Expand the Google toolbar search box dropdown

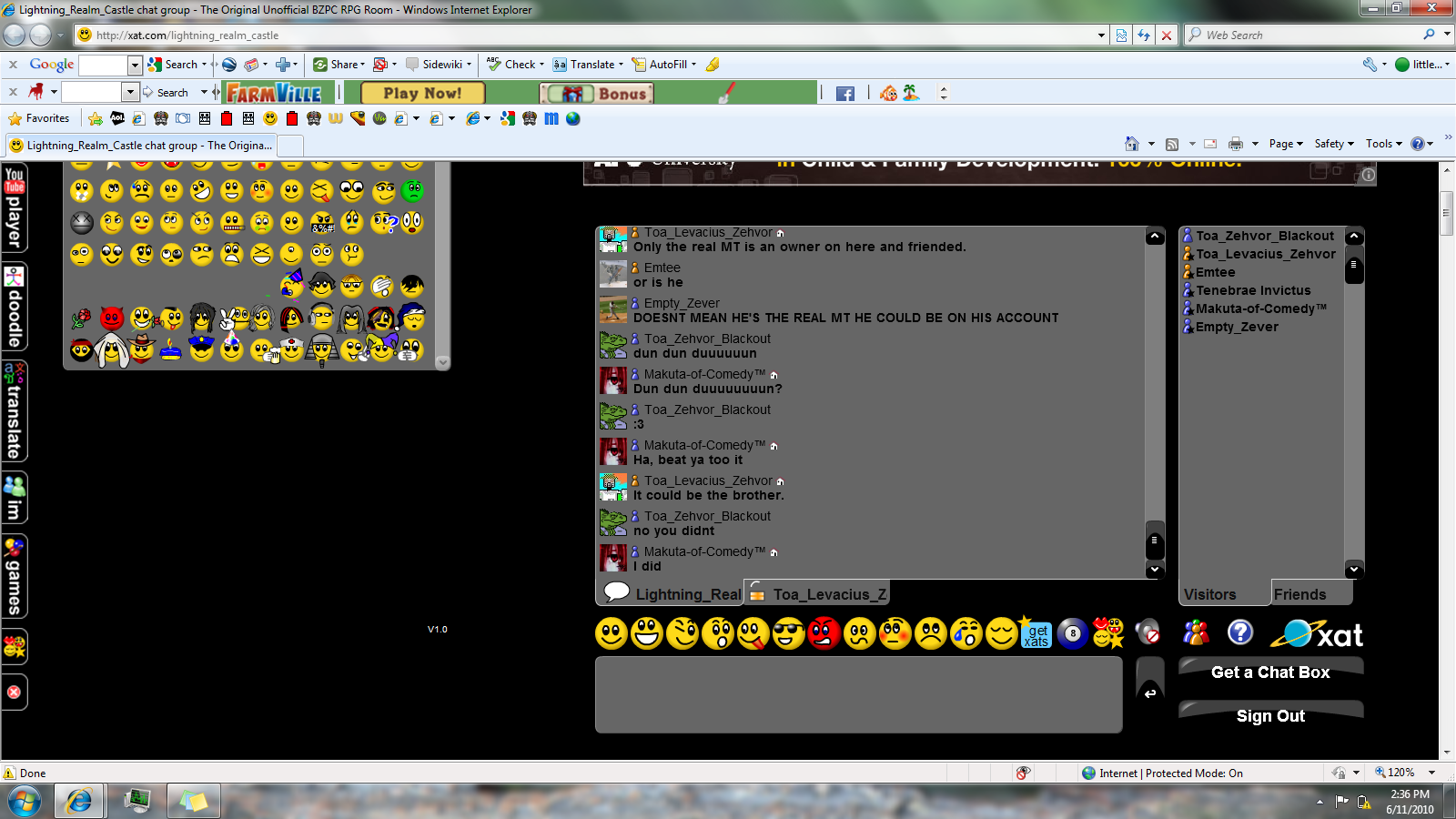[135, 65]
